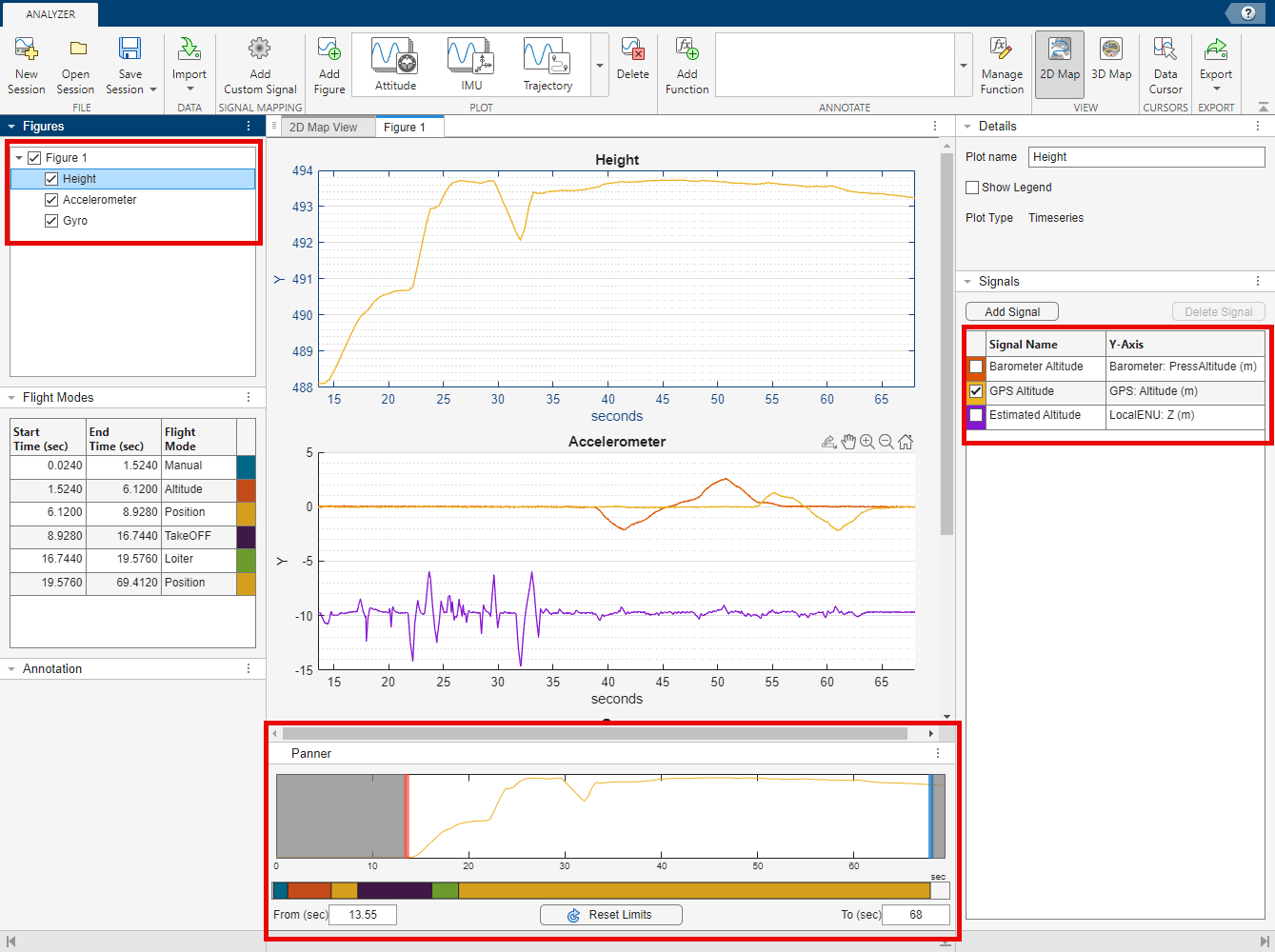
Task: Open Signals panel options menu
Action: pyautogui.click(x=1258, y=282)
